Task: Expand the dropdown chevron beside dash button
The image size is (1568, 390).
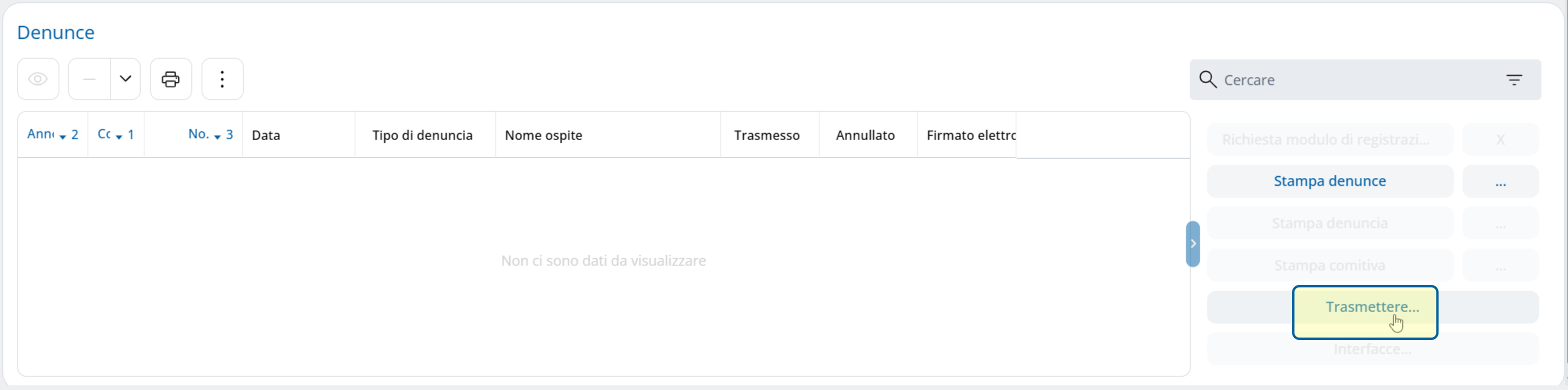Action: 125,79
